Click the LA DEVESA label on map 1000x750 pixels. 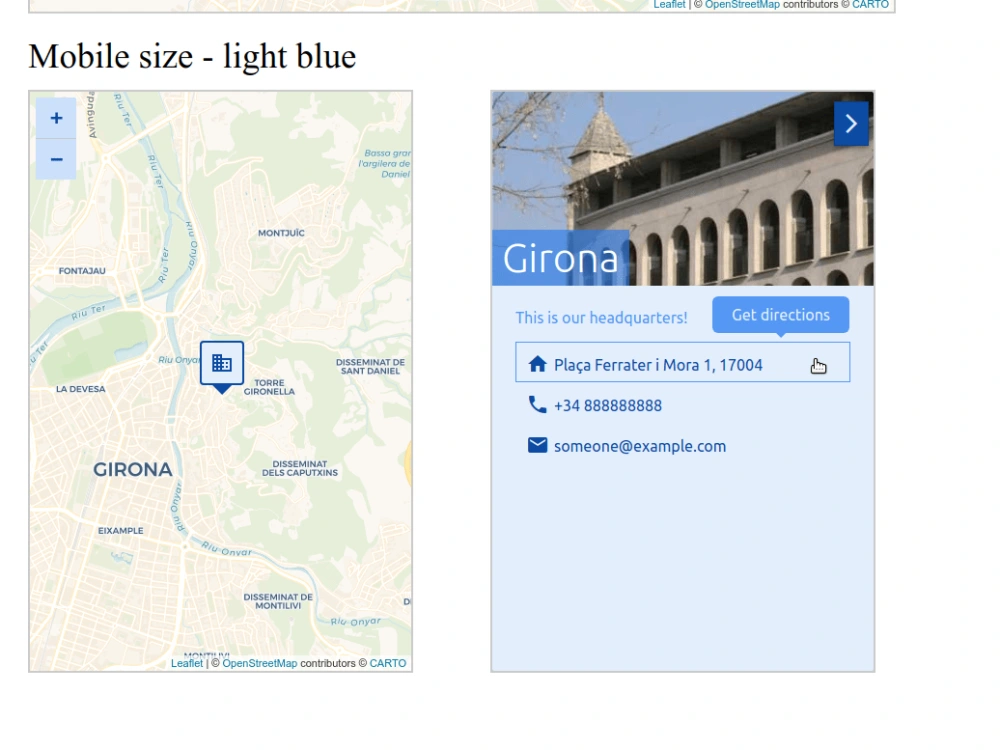tap(80, 389)
